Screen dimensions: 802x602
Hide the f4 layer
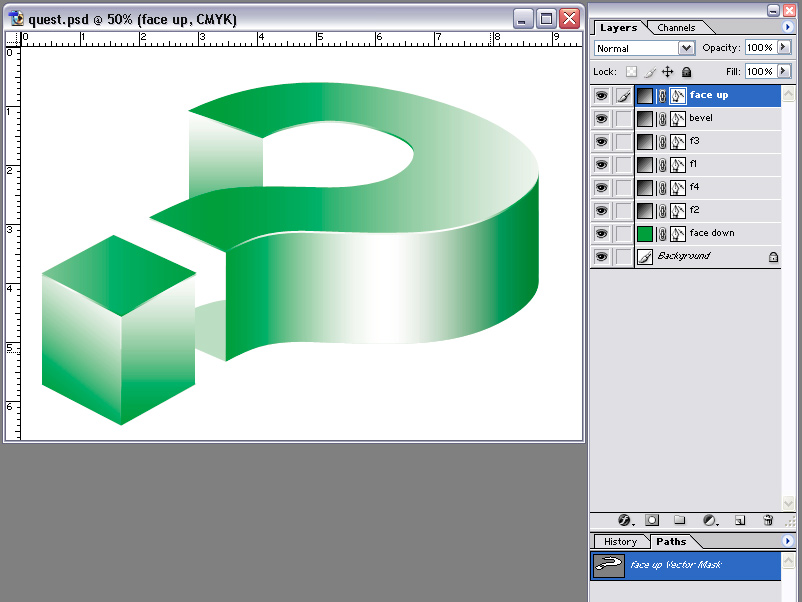602,188
